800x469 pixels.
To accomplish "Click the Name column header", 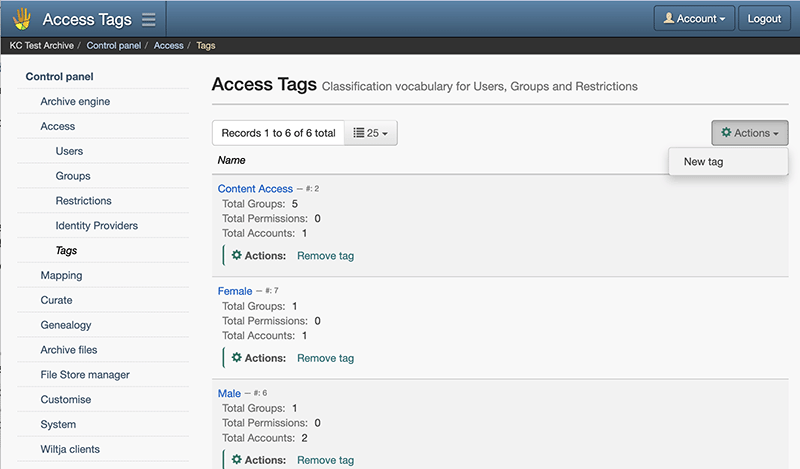I will (x=231, y=160).
